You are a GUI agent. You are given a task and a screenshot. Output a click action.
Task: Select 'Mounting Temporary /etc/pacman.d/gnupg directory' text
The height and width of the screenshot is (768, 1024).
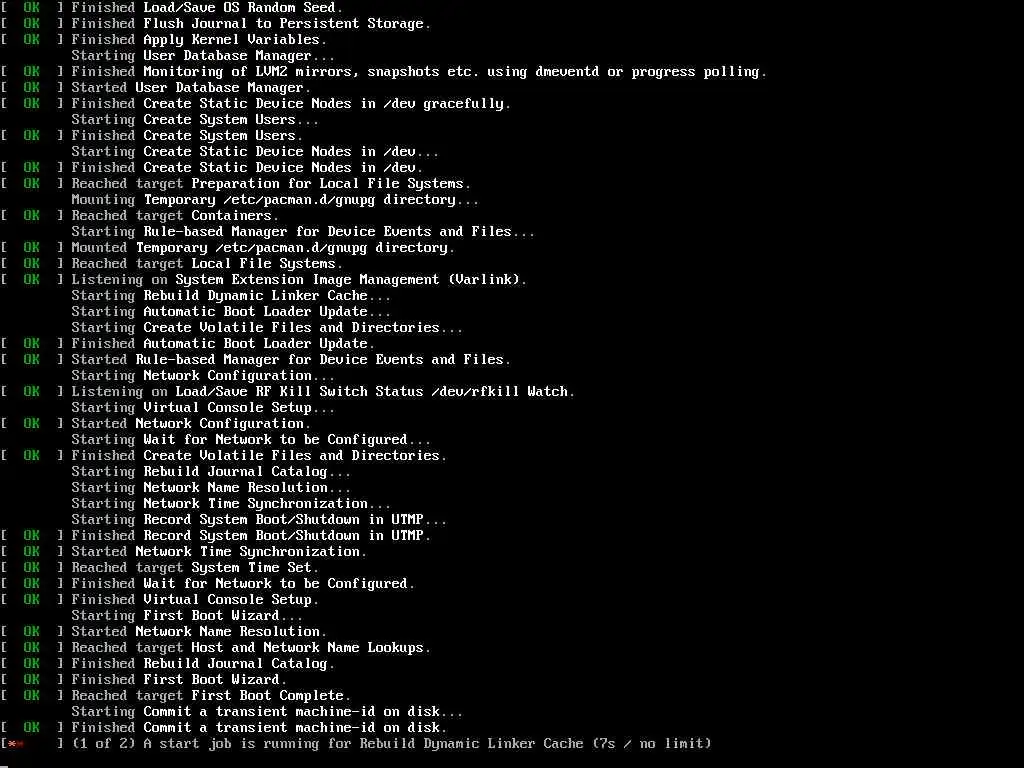tap(275, 200)
